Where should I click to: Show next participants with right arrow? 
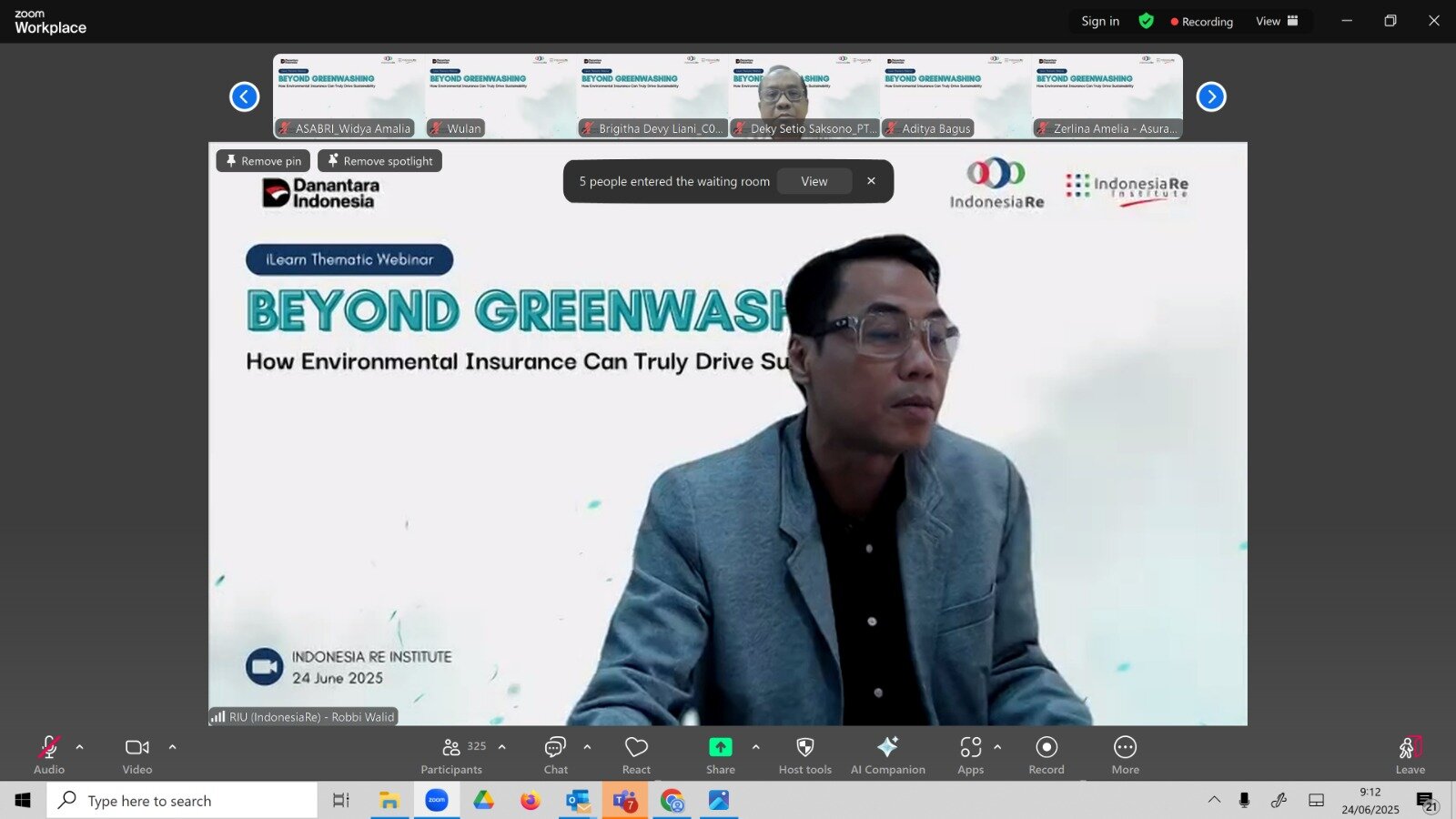click(1210, 96)
